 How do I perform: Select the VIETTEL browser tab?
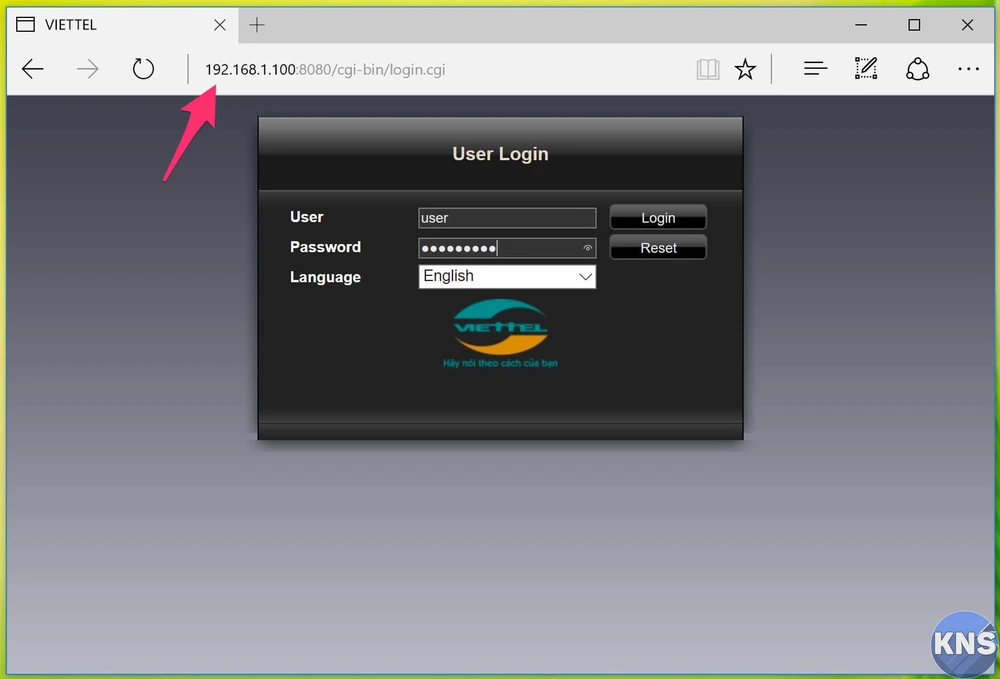(x=110, y=25)
